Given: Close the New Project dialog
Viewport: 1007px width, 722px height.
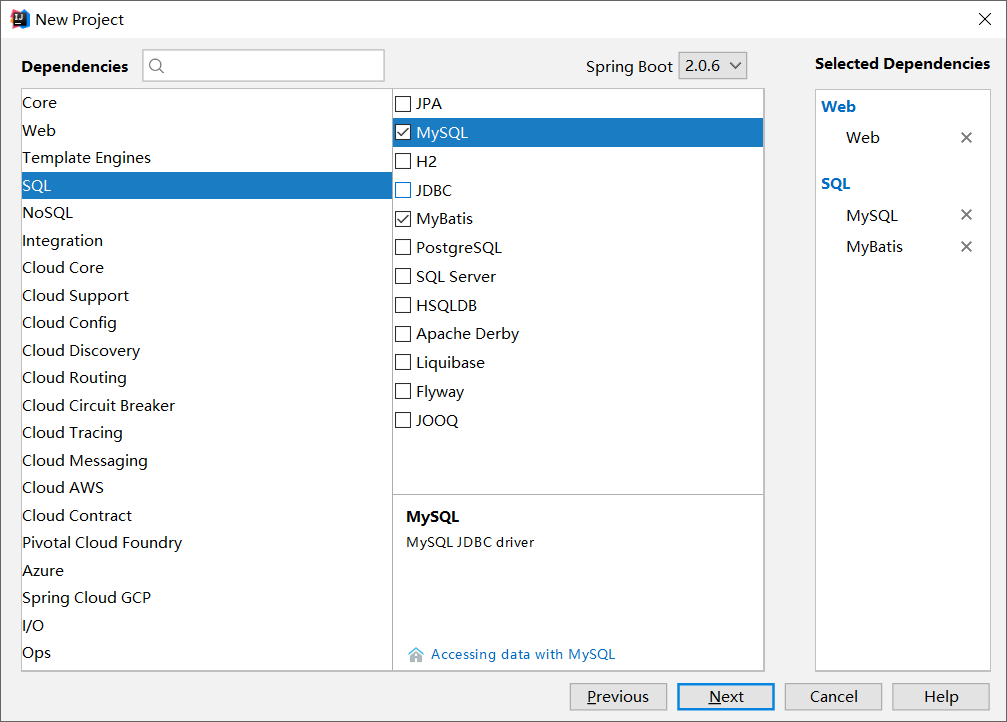Looking at the screenshot, I should [x=984, y=19].
